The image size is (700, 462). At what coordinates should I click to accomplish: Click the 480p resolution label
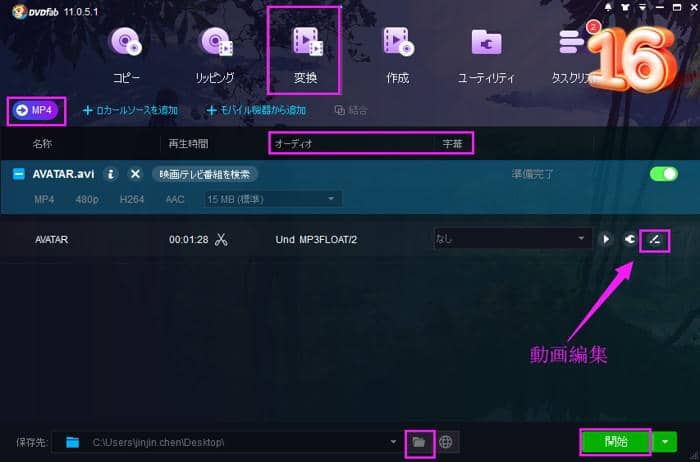coord(87,200)
